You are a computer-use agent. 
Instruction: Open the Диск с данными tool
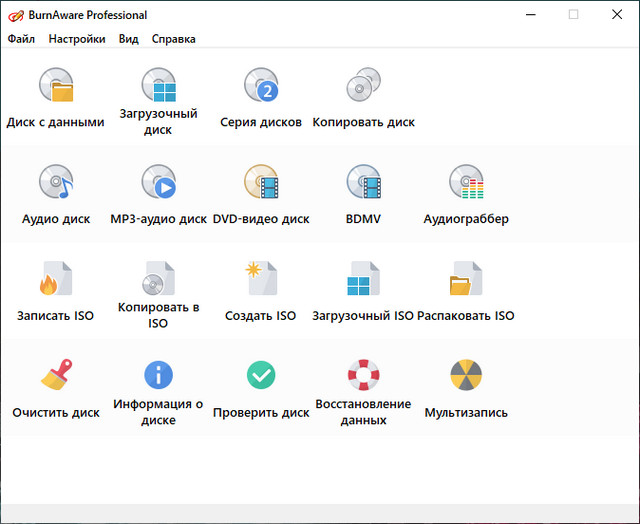(56, 88)
